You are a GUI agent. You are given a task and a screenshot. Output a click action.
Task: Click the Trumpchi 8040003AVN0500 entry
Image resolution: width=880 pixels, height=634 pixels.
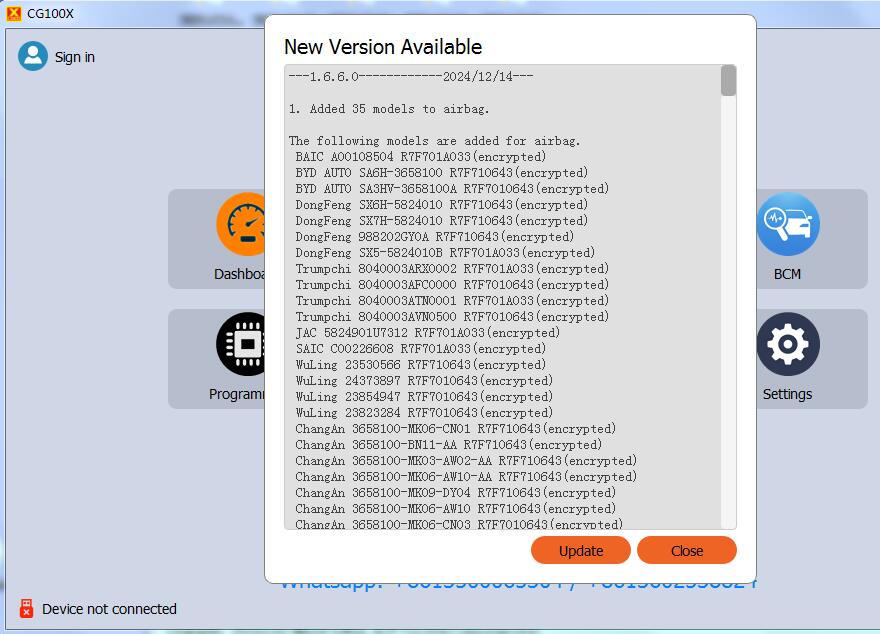coord(452,316)
